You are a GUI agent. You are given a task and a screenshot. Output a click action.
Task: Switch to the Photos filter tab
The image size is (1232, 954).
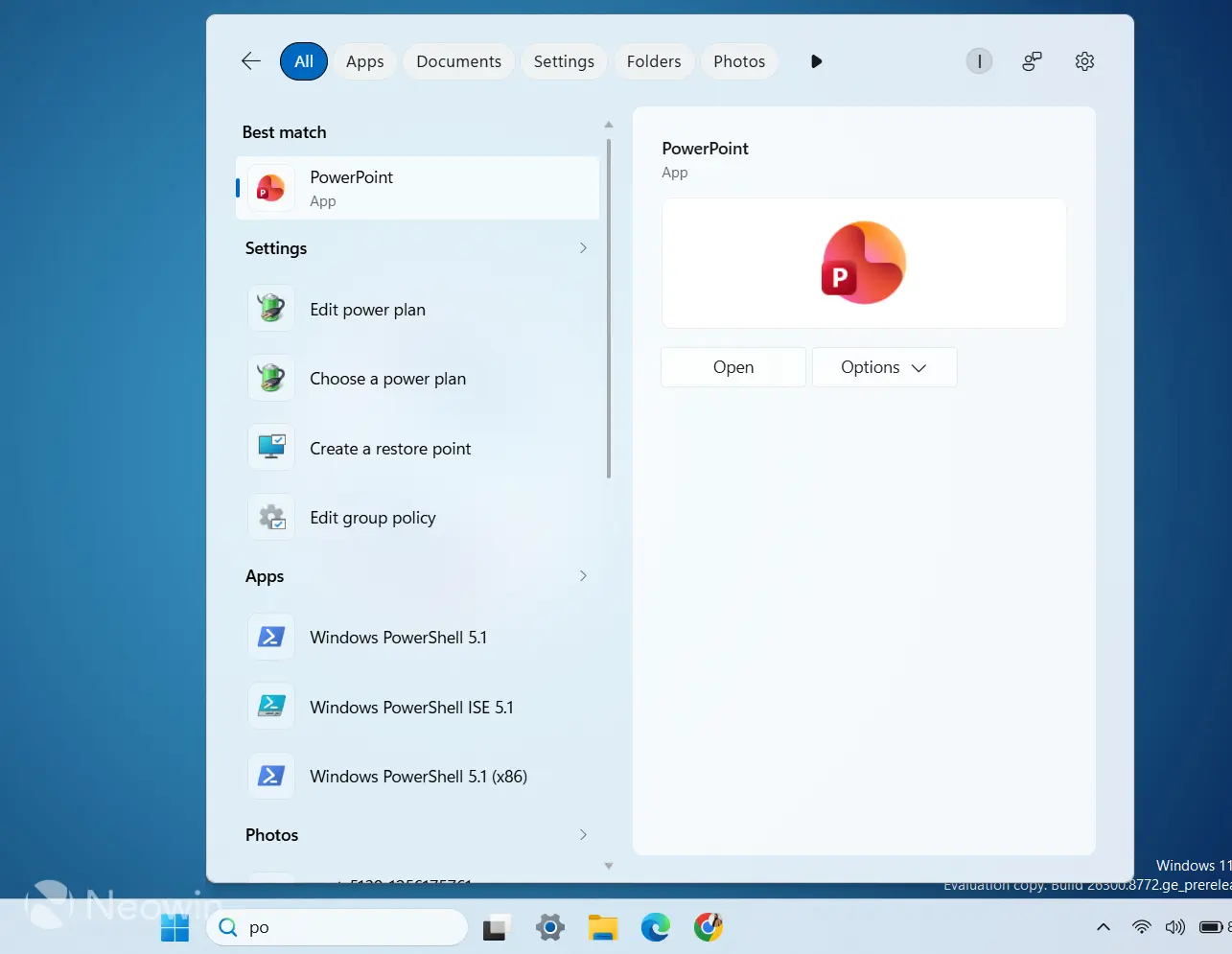pyautogui.click(x=739, y=61)
